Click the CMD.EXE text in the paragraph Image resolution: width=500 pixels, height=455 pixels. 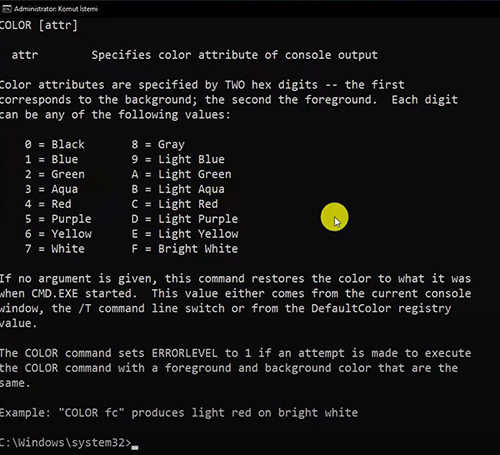click(x=55, y=294)
